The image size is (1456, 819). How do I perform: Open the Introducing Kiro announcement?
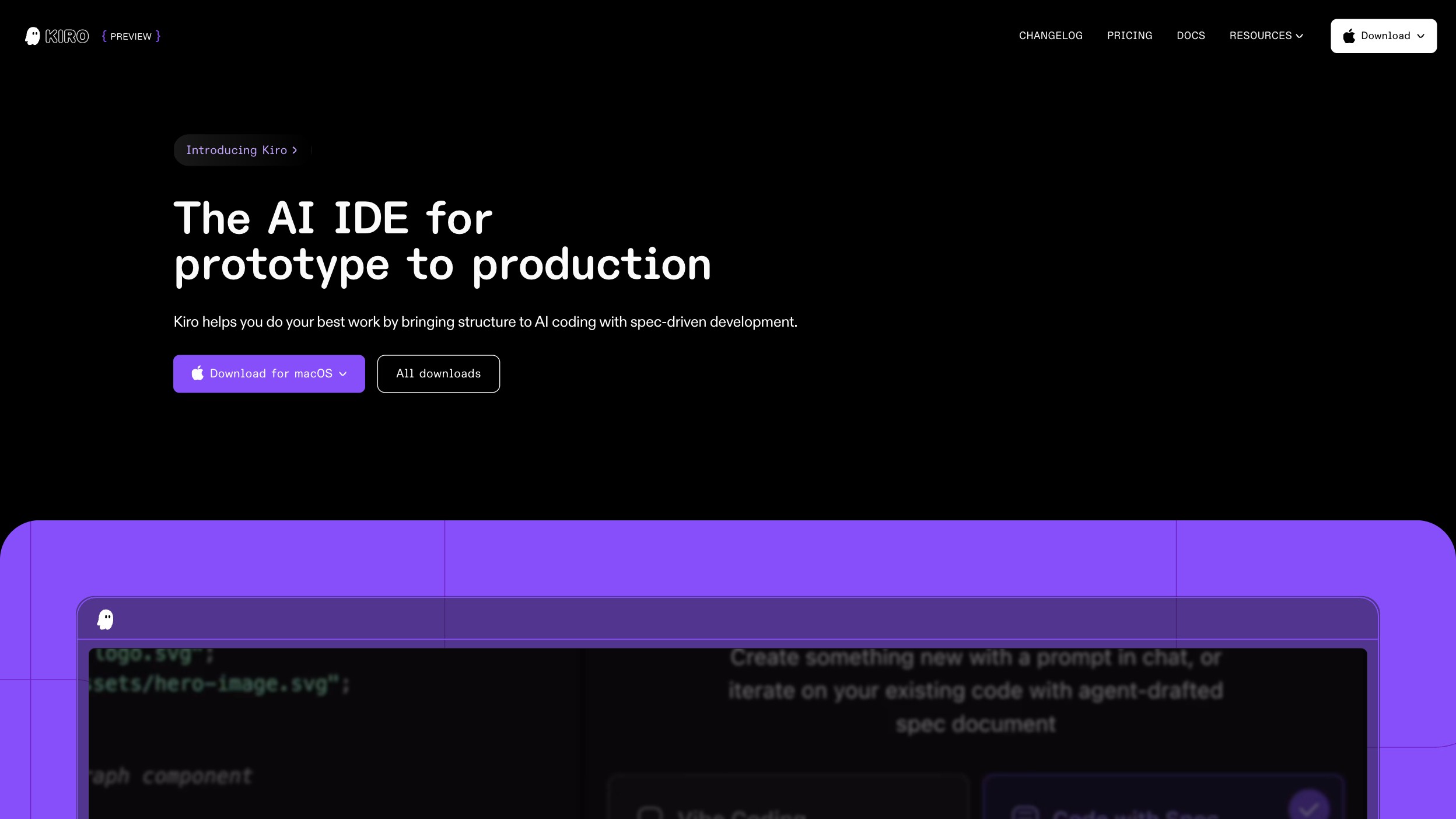tap(236, 150)
